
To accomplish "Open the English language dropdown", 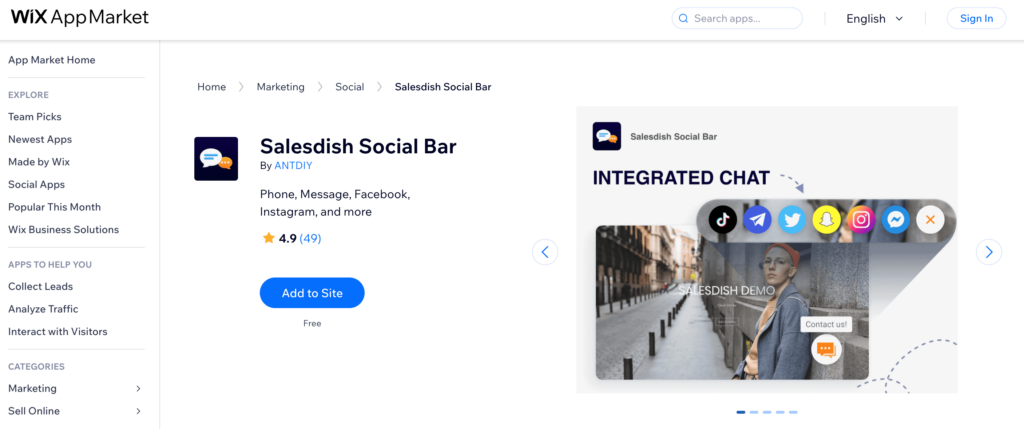I will 874,18.
